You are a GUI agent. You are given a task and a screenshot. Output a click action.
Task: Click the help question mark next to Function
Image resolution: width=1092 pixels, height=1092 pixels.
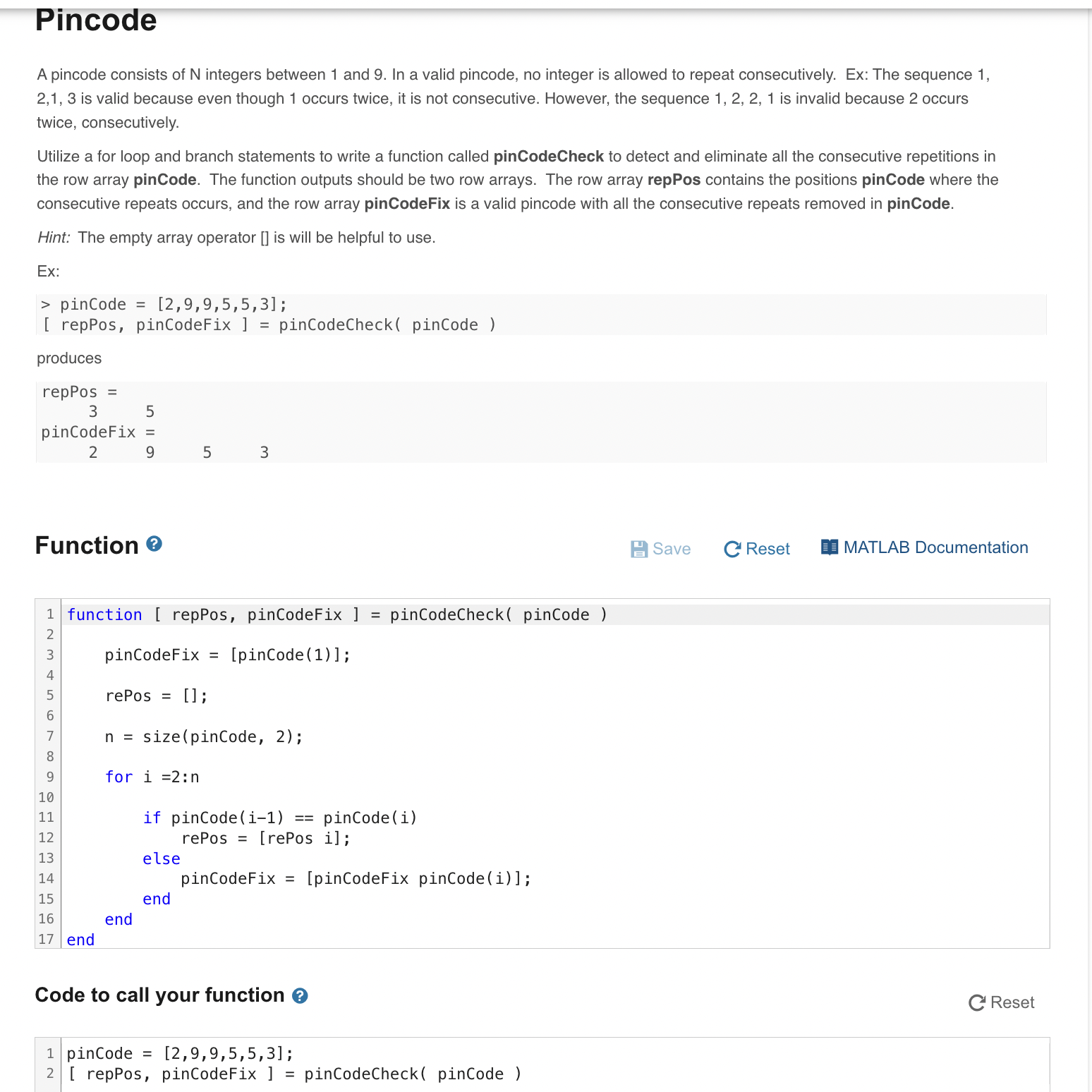click(x=152, y=543)
